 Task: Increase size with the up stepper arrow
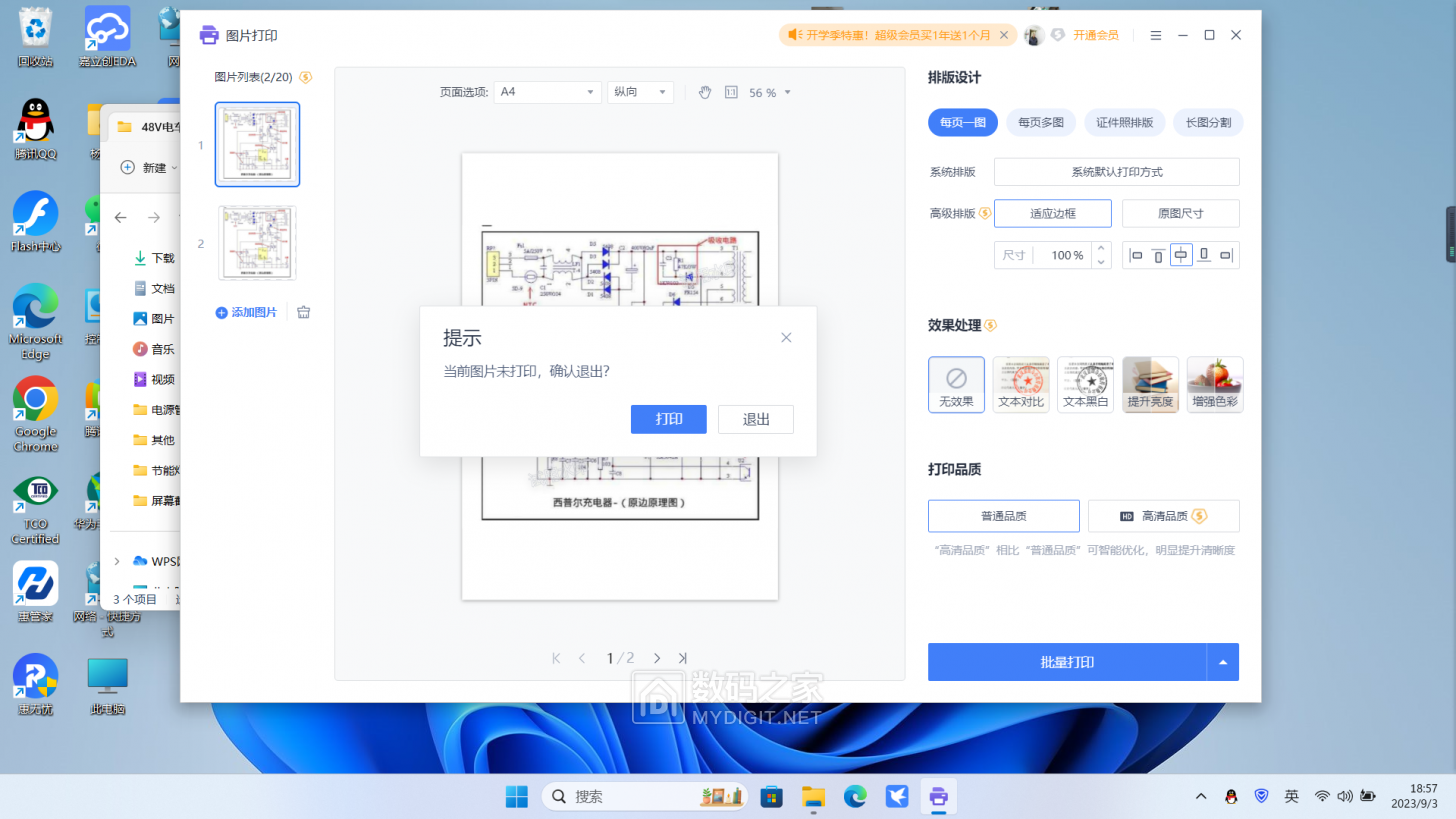1101,248
